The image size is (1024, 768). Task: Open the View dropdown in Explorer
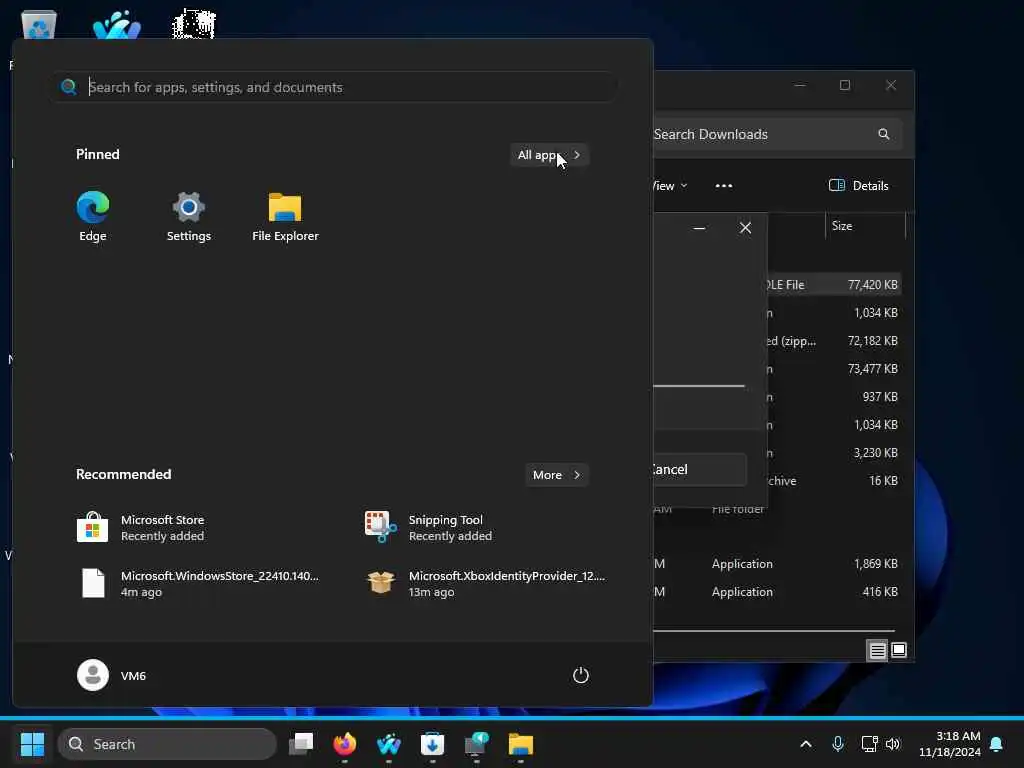670,186
